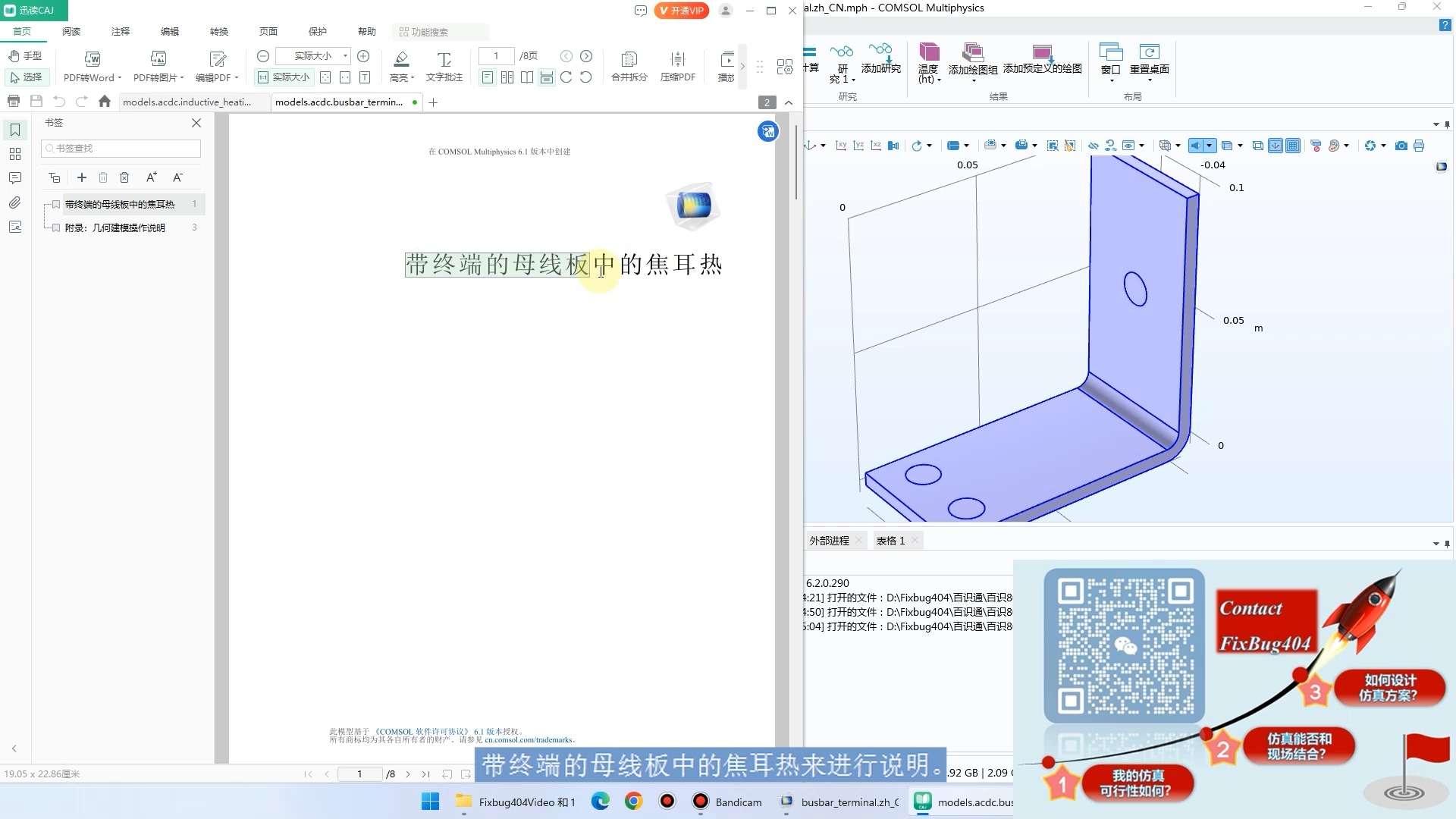Toggle the grid display in COMSOL graphics toolbar
Image resolution: width=1456 pixels, height=819 pixels.
point(1293,146)
